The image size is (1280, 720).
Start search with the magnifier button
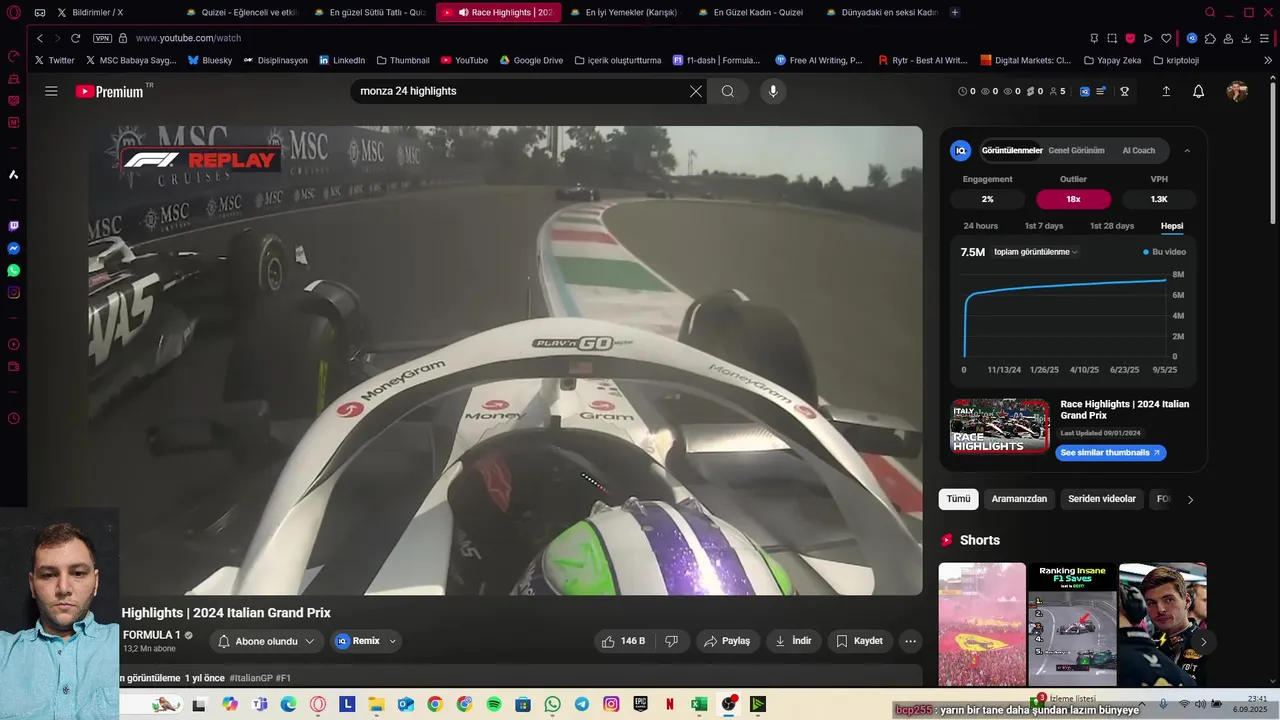click(728, 91)
